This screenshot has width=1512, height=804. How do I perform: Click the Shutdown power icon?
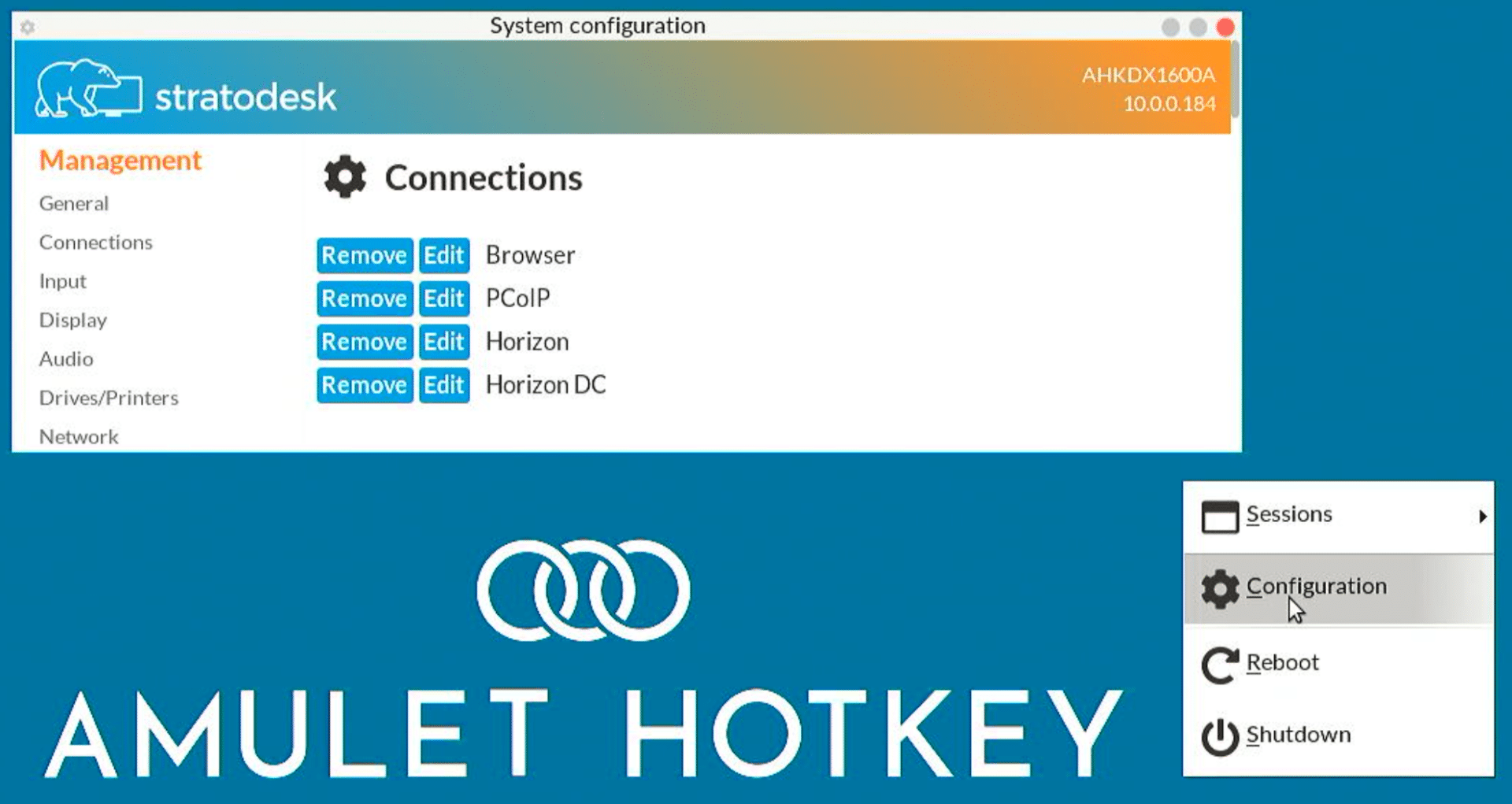(1220, 737)
